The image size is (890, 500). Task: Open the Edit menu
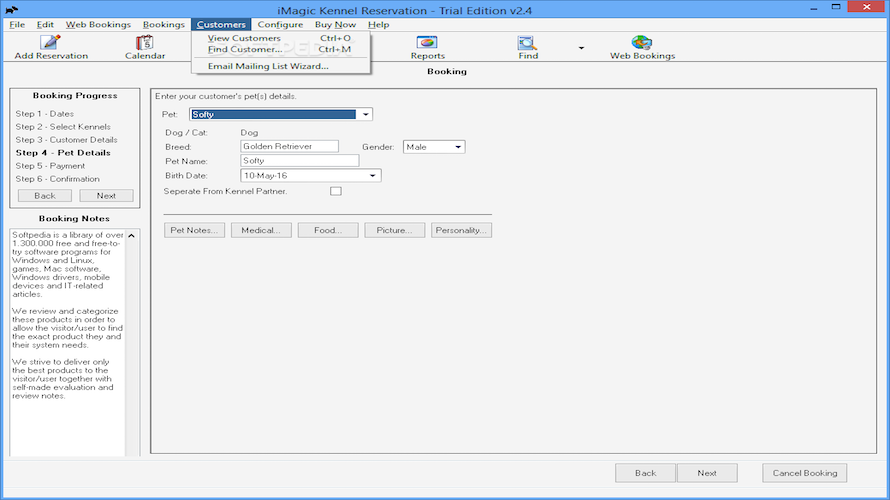point(45,24)
